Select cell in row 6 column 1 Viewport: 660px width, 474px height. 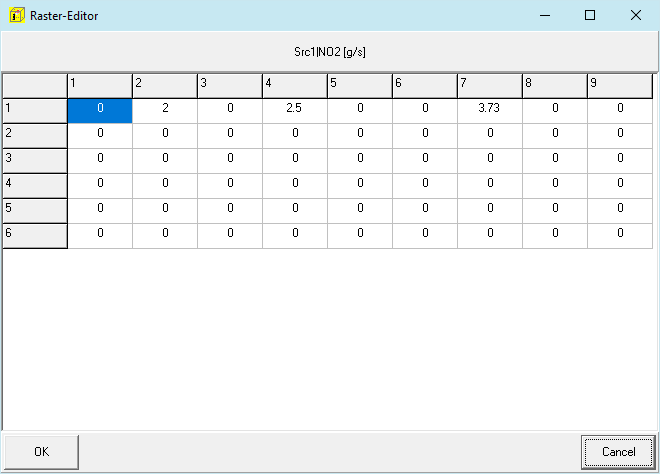tap(100, 236)
